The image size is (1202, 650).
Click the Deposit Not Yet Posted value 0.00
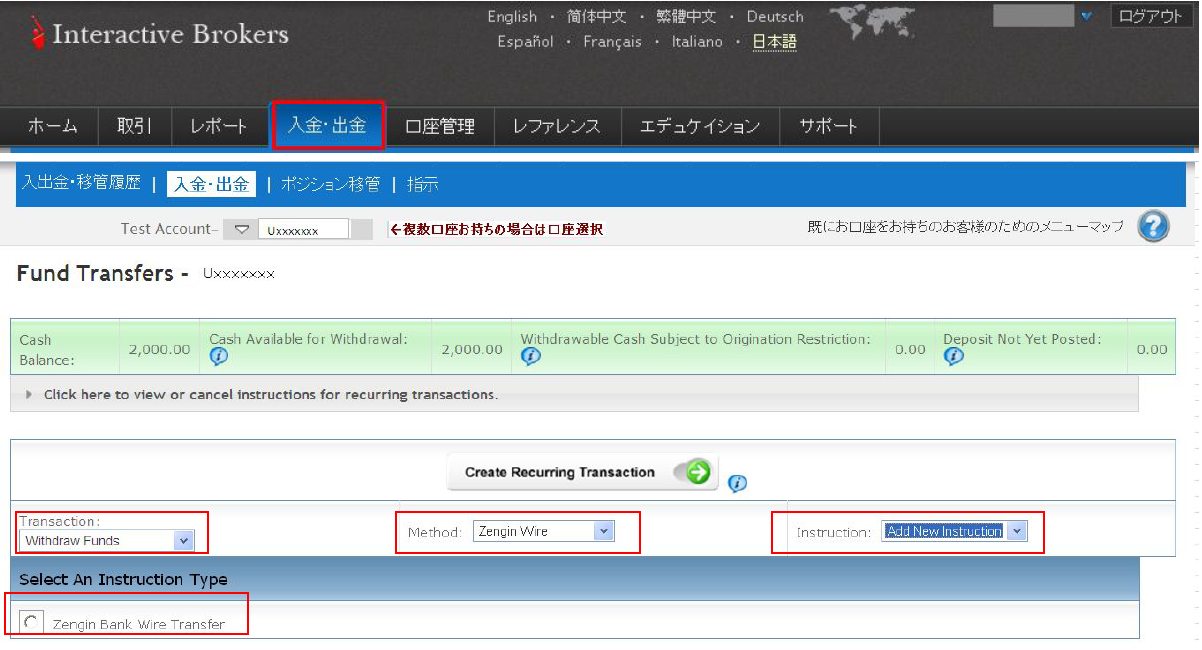(x=1152, y=349)
